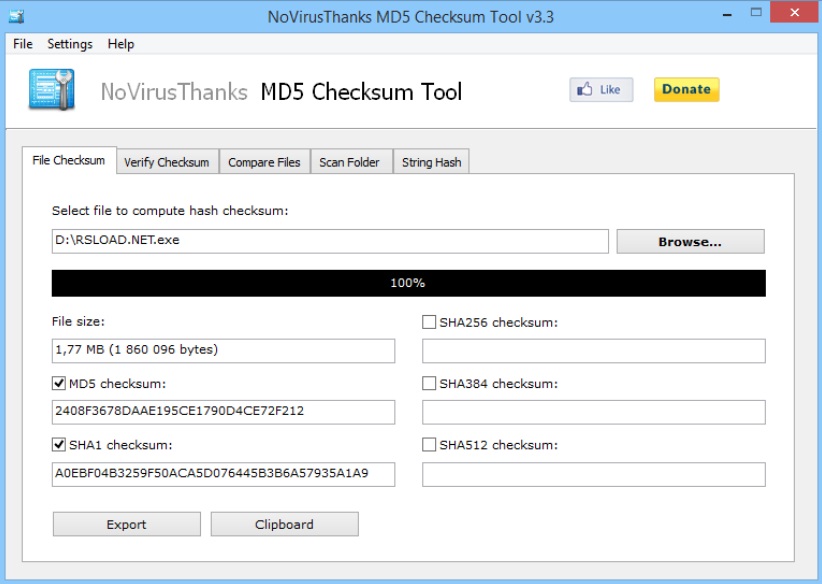Screen dimensions: 822x584
Task: Open the Settings menu
Action: pyautogui.click(x=70, y=44)
